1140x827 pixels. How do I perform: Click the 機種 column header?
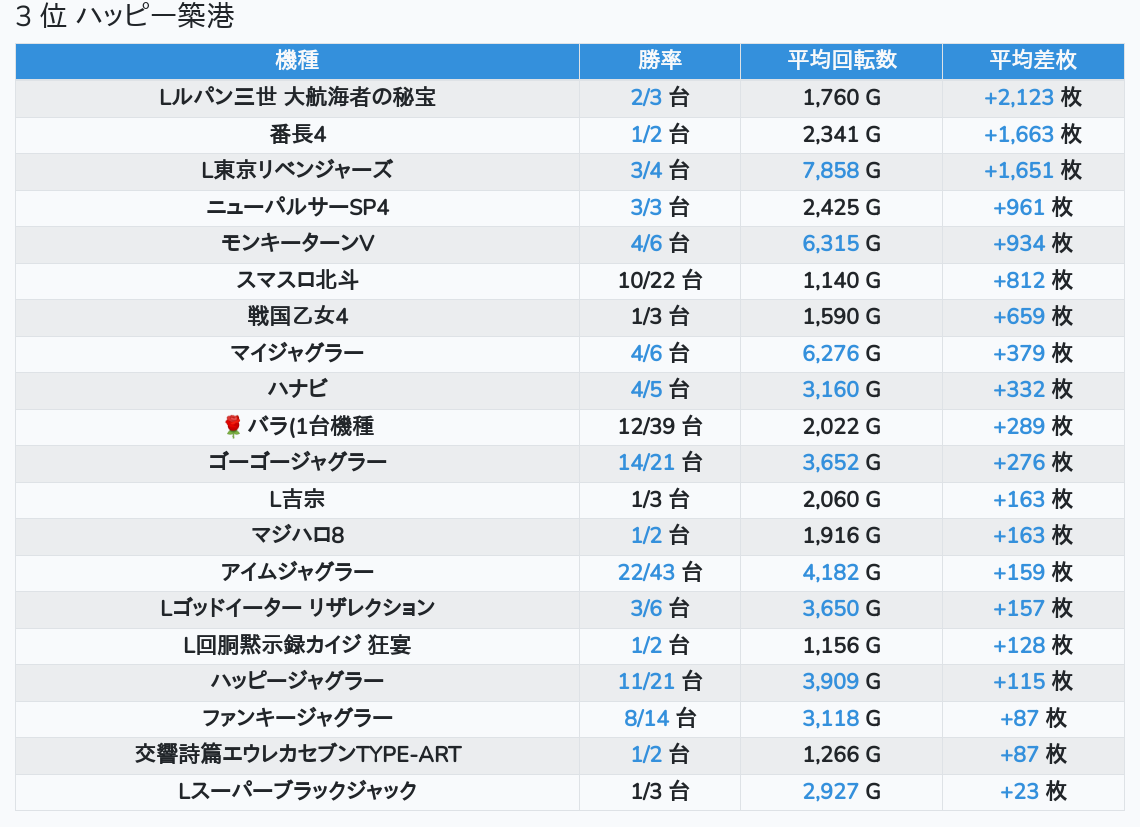(297, 60)
